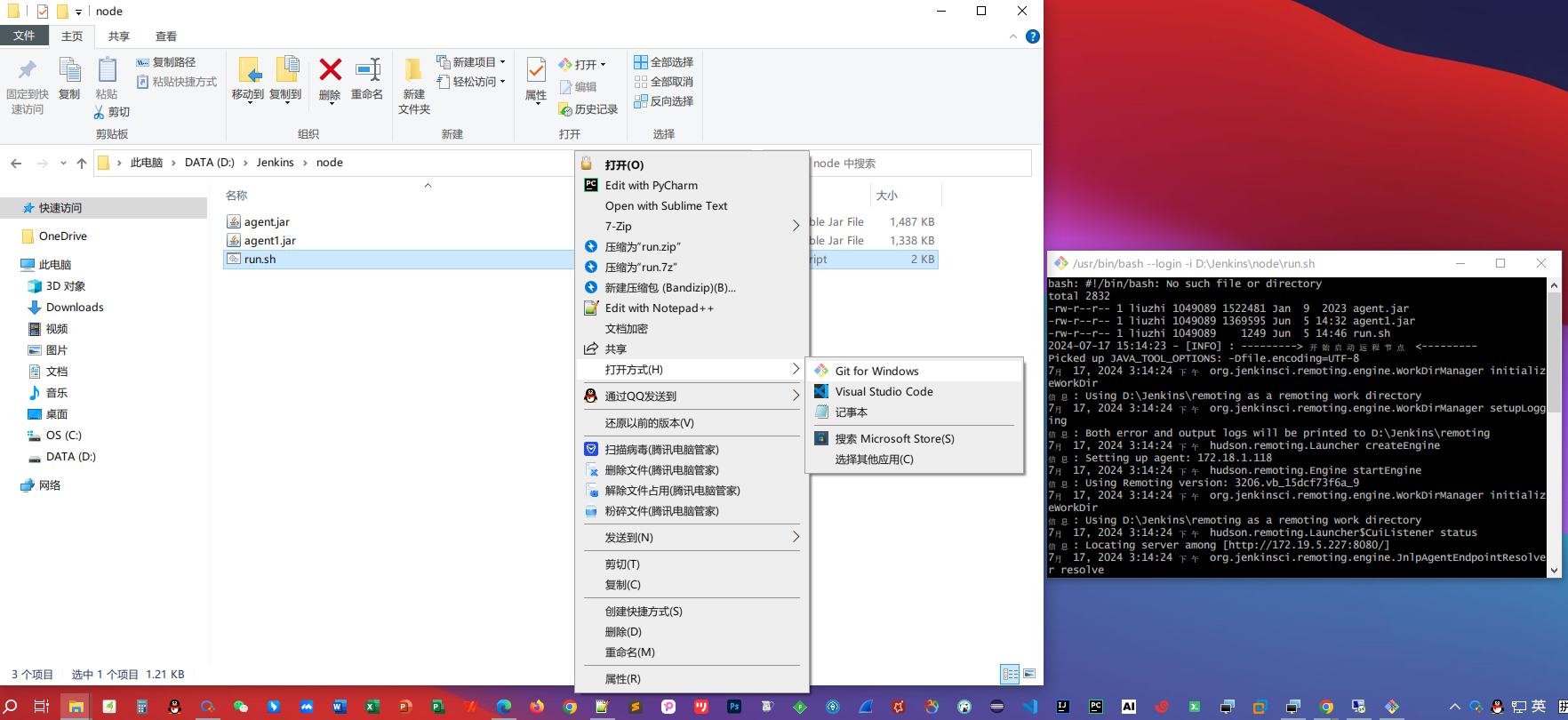Click the Copy Path (复制路径) button

[166, 62]
